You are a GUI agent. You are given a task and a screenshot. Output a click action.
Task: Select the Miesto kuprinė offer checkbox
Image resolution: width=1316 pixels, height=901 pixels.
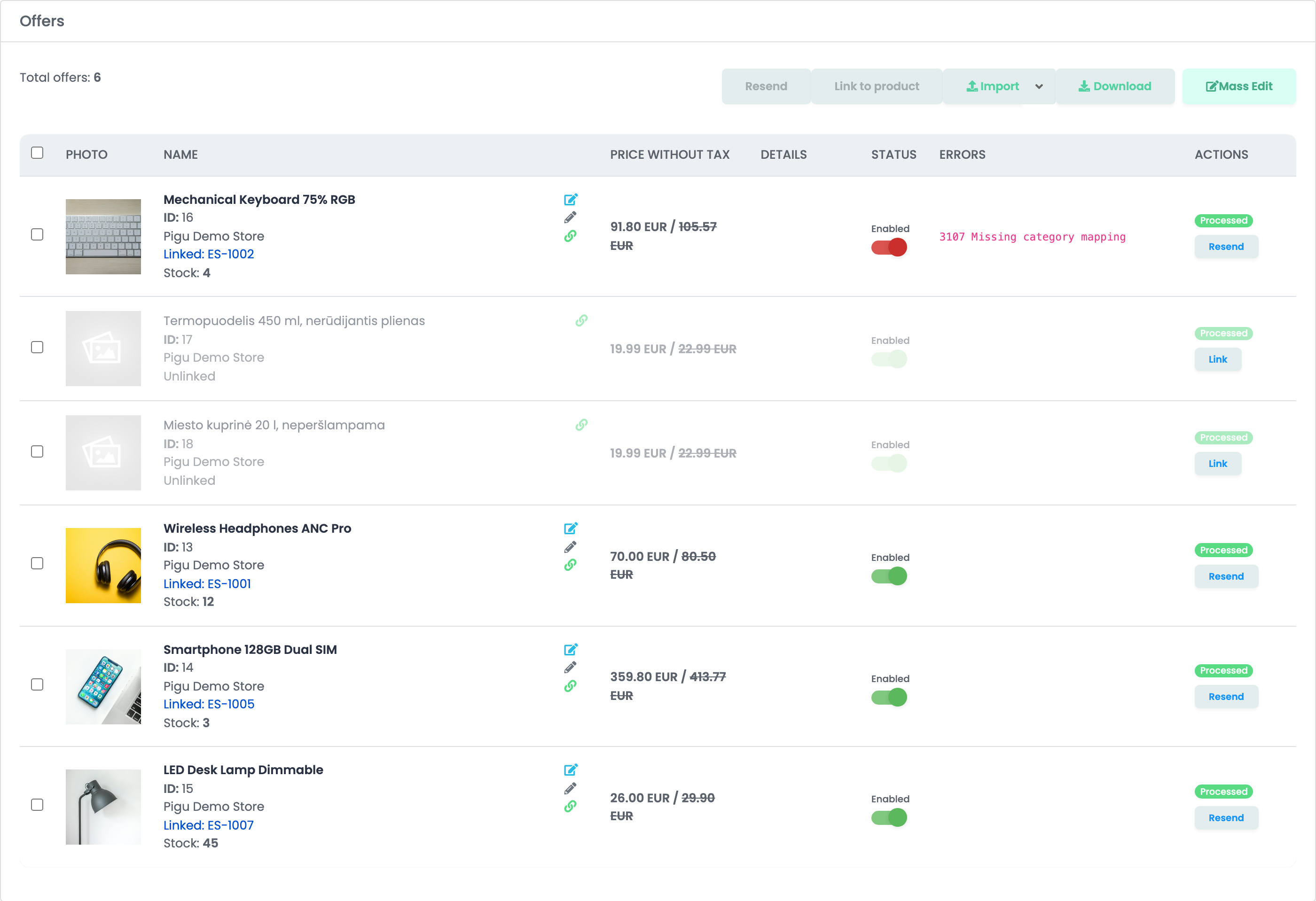(x=38, y=451)
